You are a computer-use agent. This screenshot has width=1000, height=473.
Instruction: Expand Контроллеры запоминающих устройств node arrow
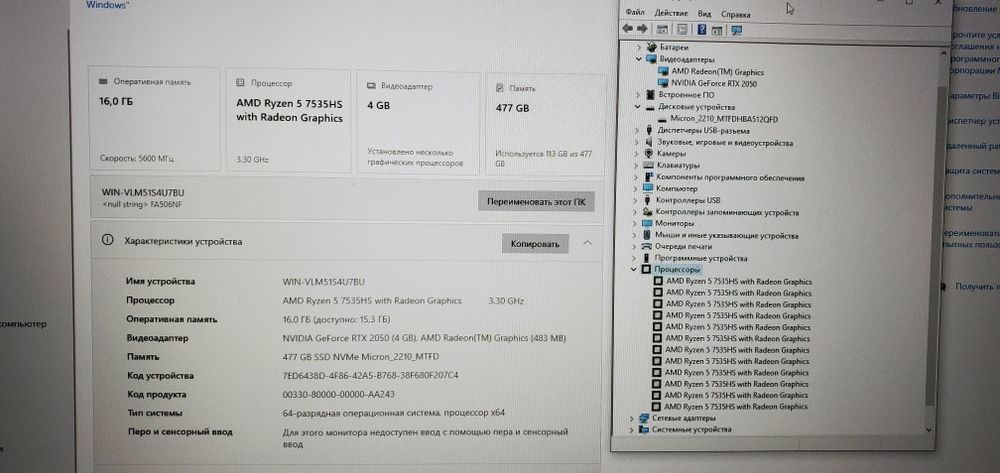point(635,212)
